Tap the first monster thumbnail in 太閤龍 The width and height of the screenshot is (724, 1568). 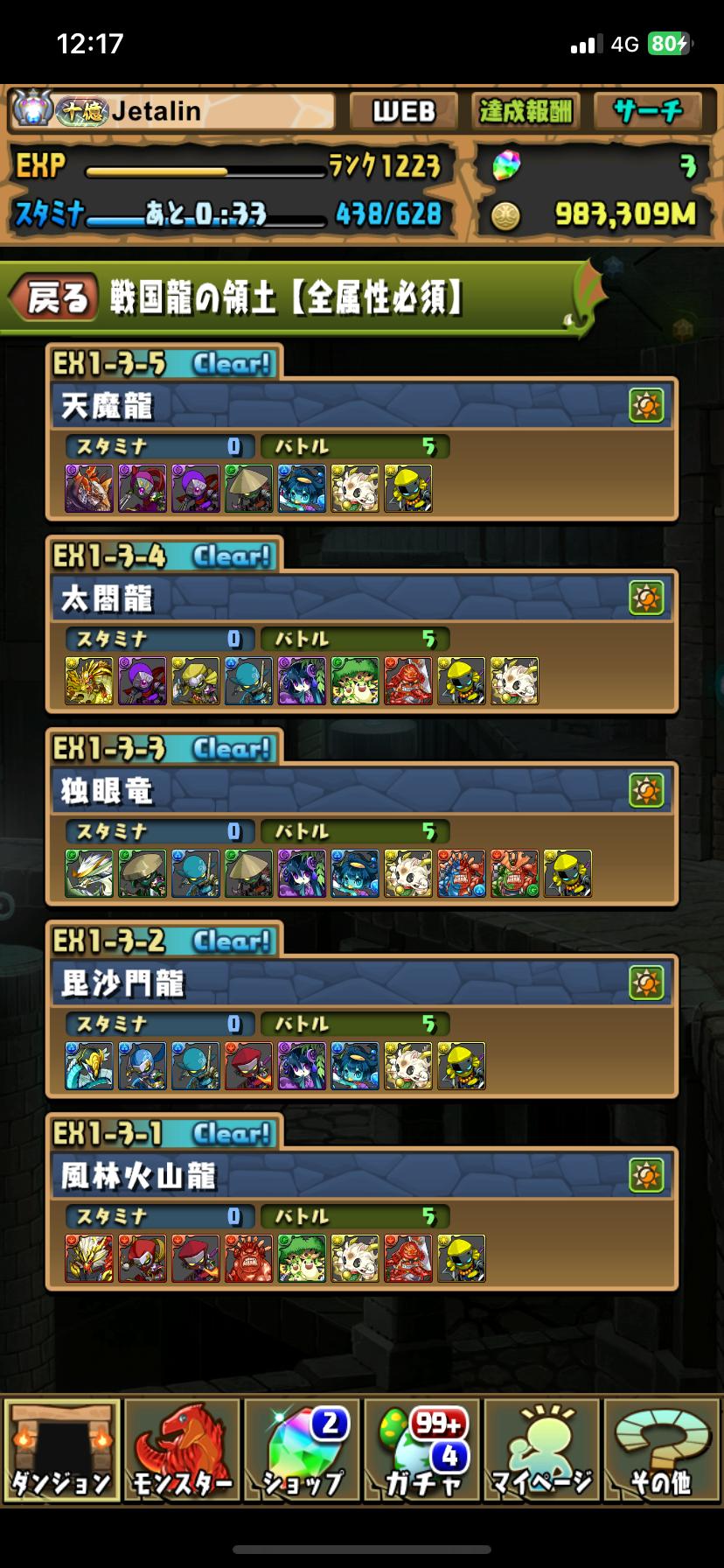pyautogui.click(x=89, y=681)
